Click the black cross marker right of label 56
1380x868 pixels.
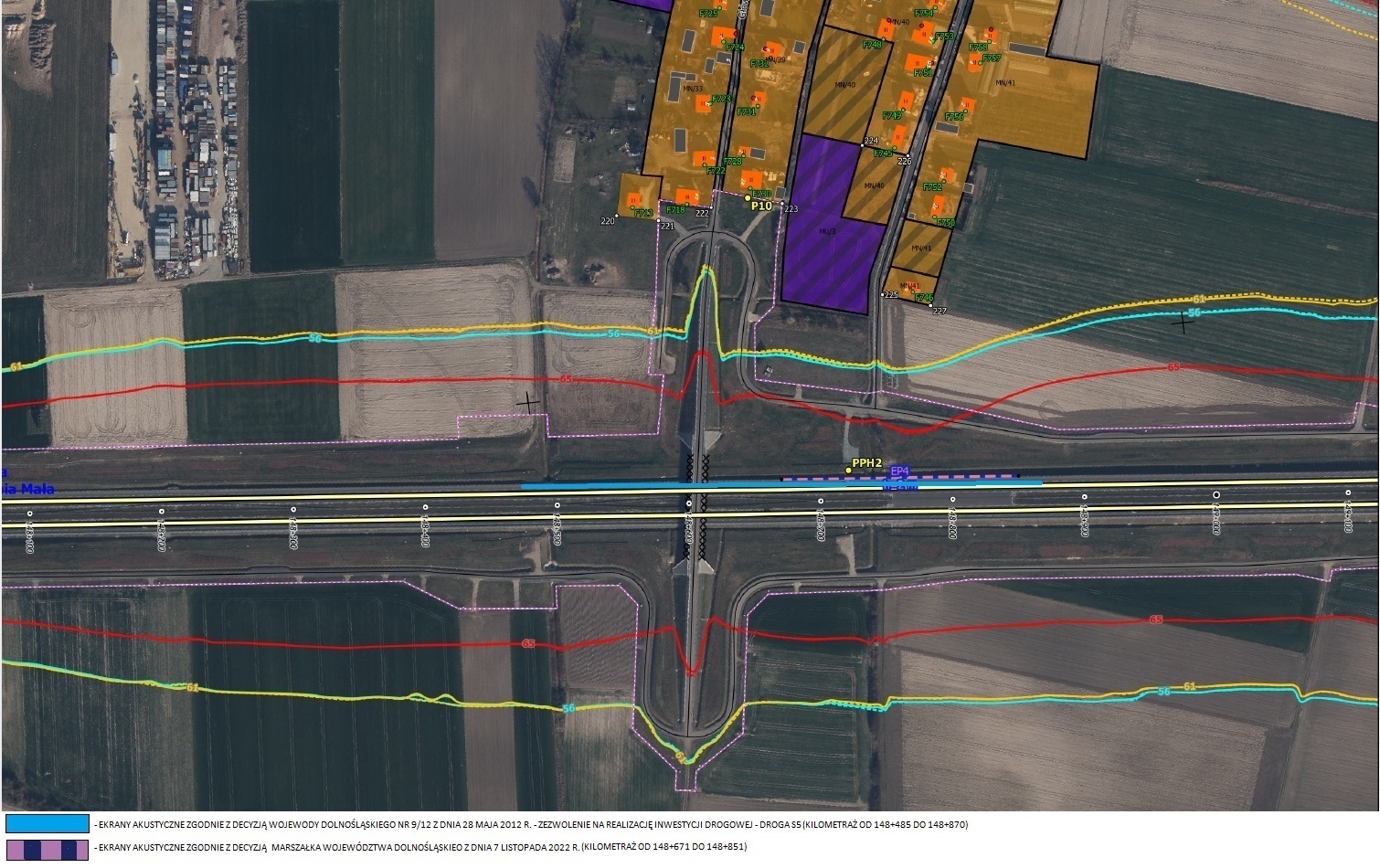click(x=1184, y=321)
